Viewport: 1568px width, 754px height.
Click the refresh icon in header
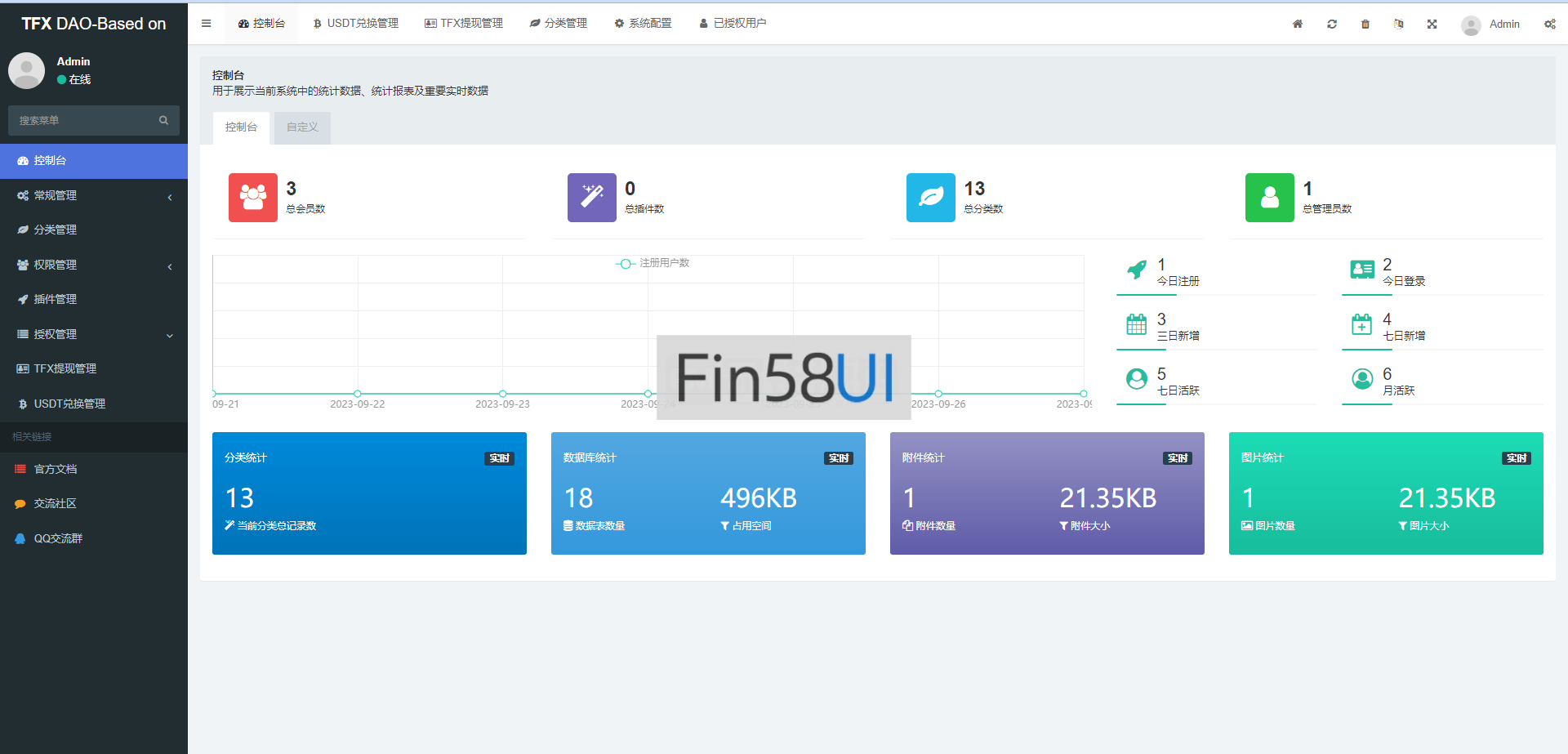(x=1331, y=24)
